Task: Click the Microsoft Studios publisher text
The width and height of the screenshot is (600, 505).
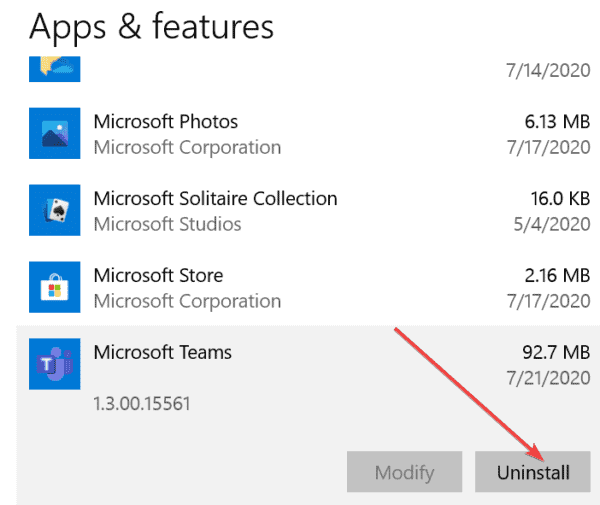Action: (x=168, y=224)
